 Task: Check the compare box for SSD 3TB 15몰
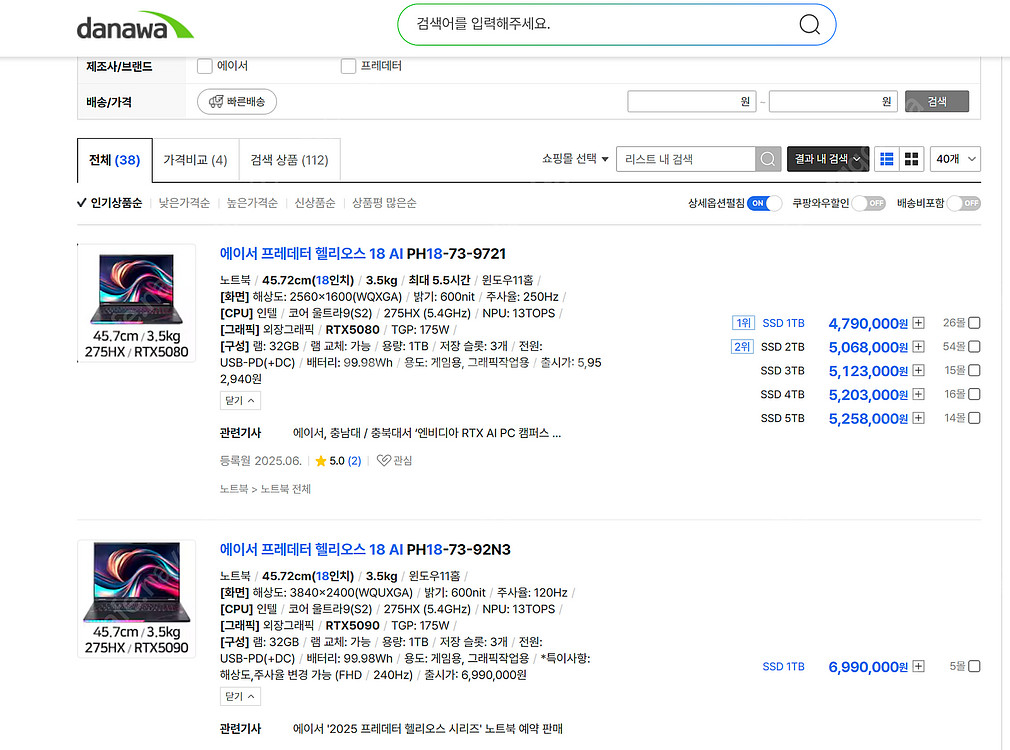974,370
